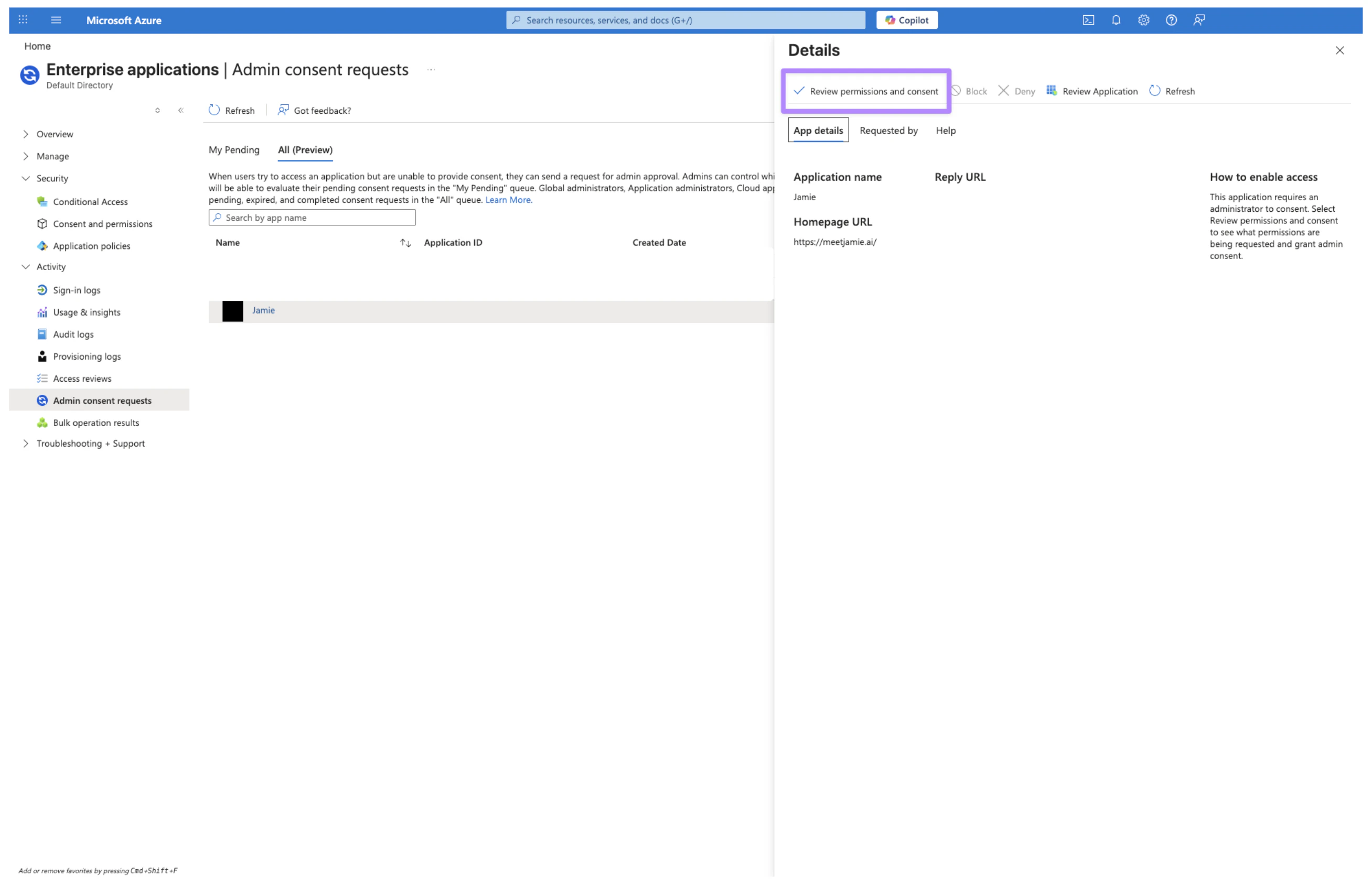Viewport: 1372px width, 887px height.
Task: Collapse the left sidebar using double chevron
Action: (181, 110)
